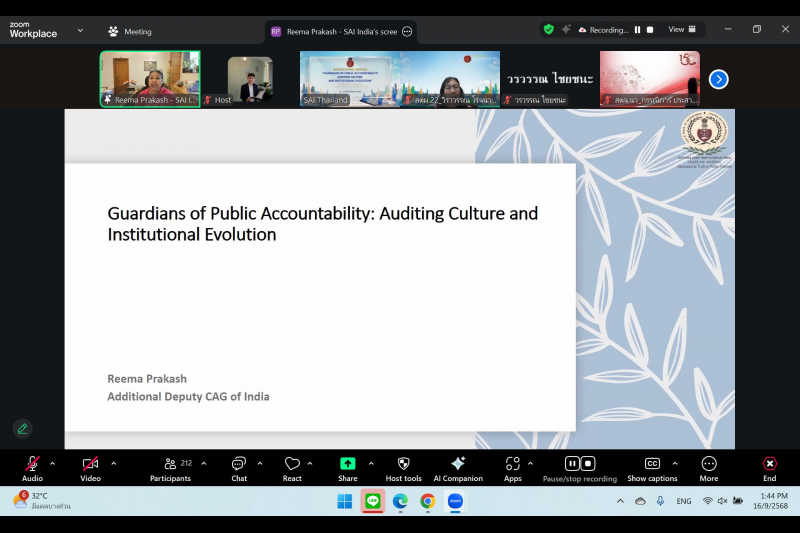Click the annotation pencil icon
This screenshot has width=800, height=533.
pos(22,428)
